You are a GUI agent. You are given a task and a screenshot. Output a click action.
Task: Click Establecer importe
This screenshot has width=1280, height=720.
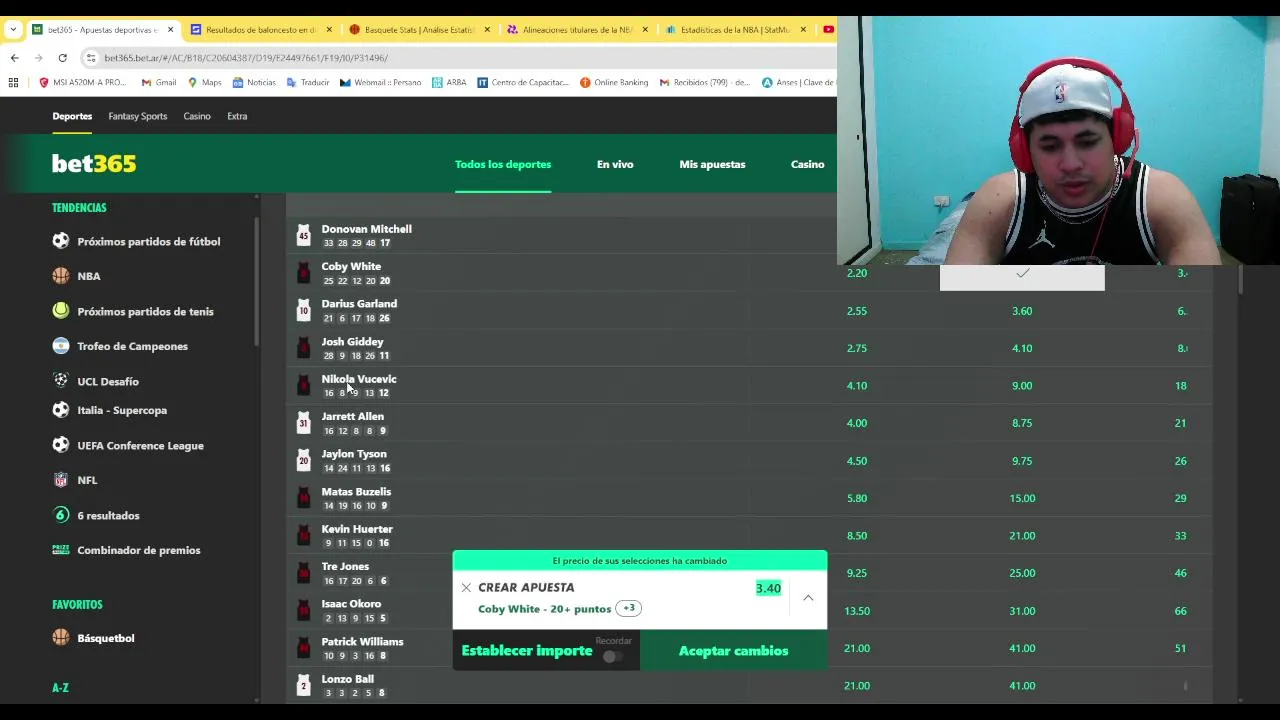pos(527,650)
